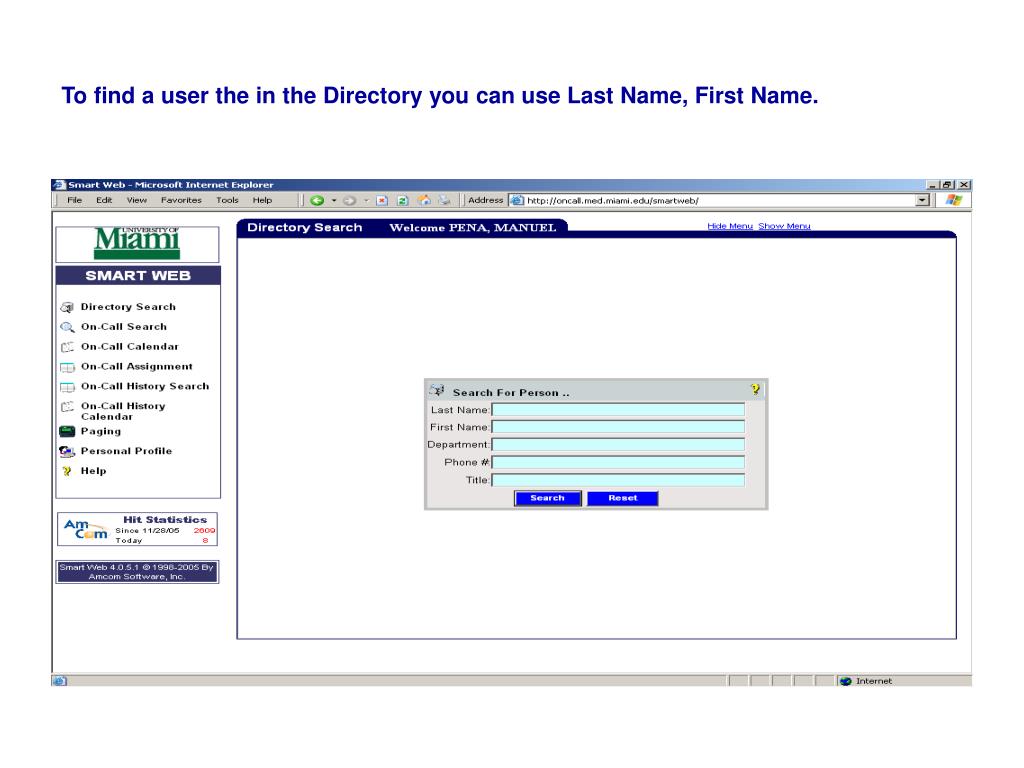1024x768 pixels.
Task: Open the Edit menu
Action: (x=104, y=200)
